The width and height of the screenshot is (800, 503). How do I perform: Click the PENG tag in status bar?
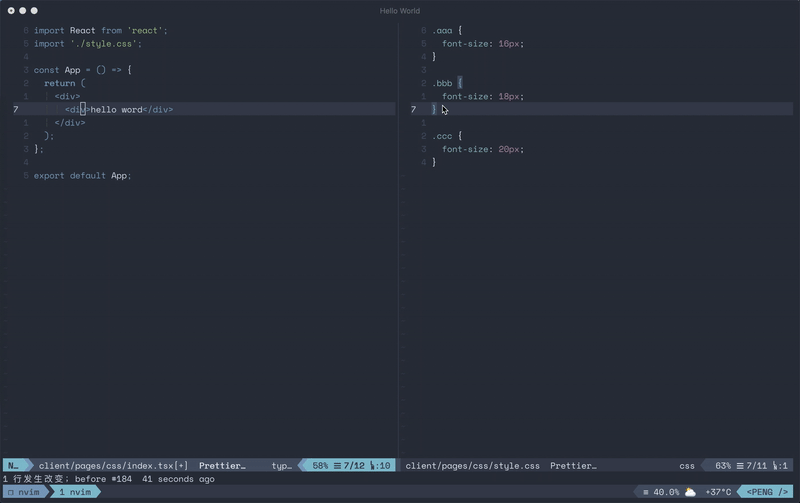767,492
